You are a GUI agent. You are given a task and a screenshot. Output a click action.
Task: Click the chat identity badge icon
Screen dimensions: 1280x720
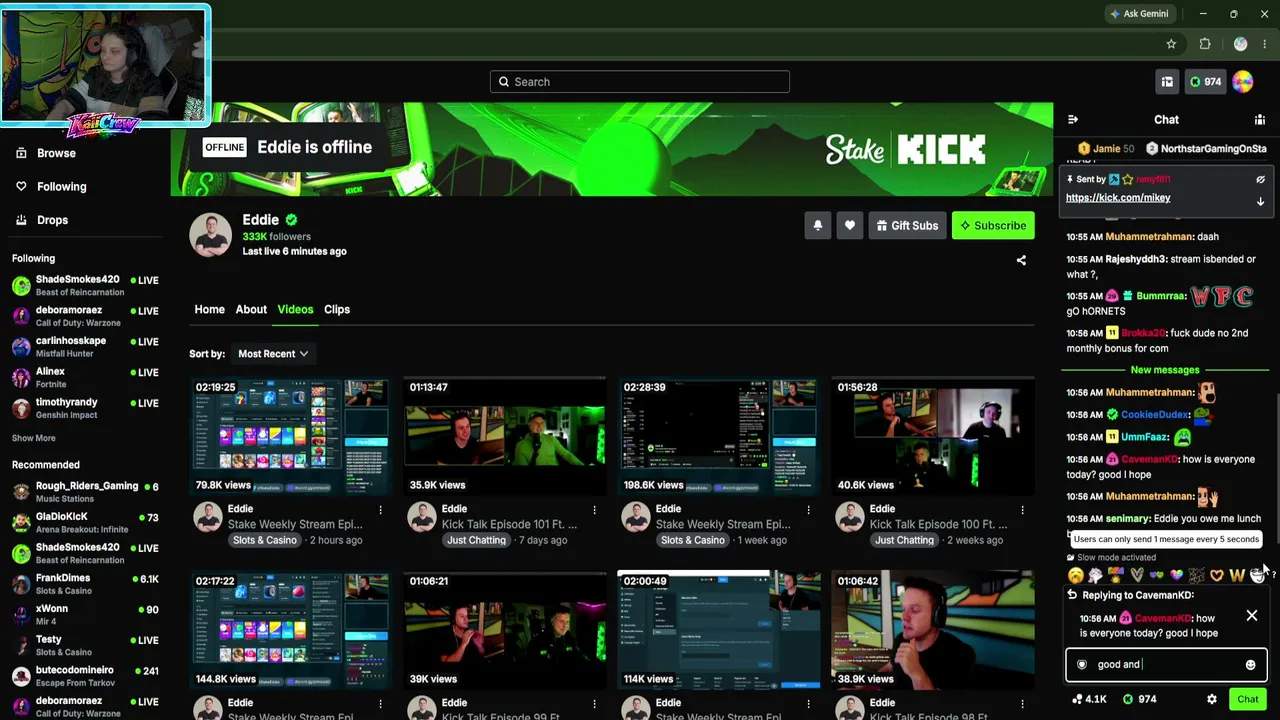pos(1081,665)
